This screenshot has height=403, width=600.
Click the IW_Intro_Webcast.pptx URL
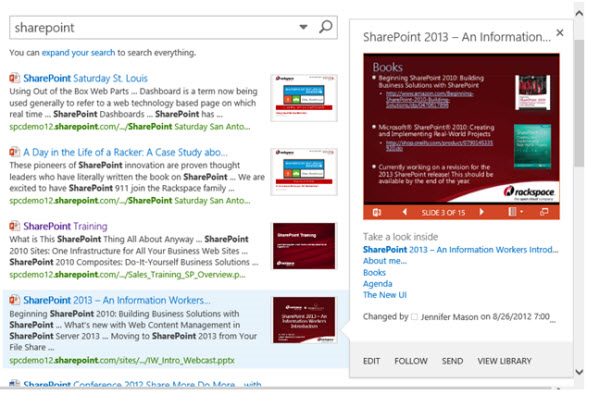pyautogui.click(x=122, y=361)
